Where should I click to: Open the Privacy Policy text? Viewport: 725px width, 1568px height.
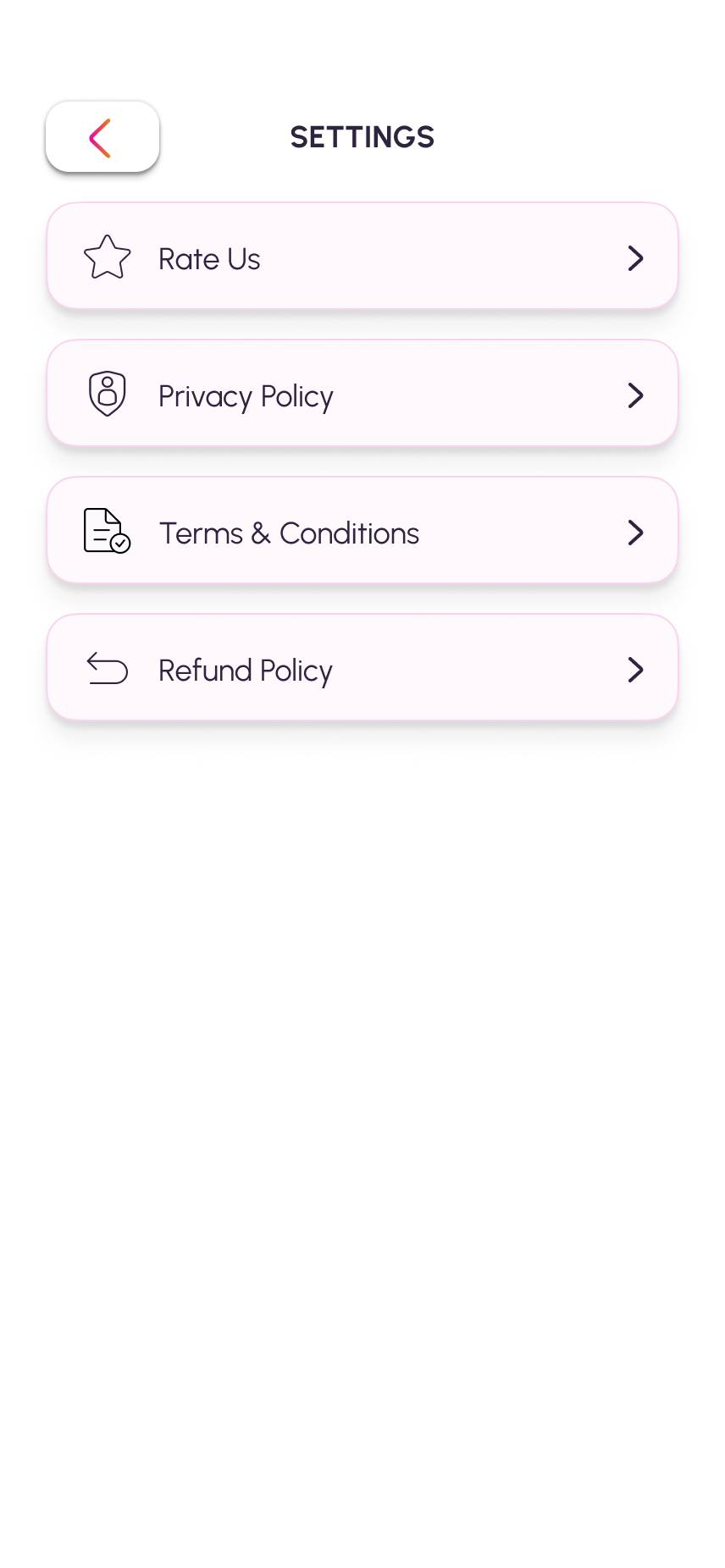246,397
